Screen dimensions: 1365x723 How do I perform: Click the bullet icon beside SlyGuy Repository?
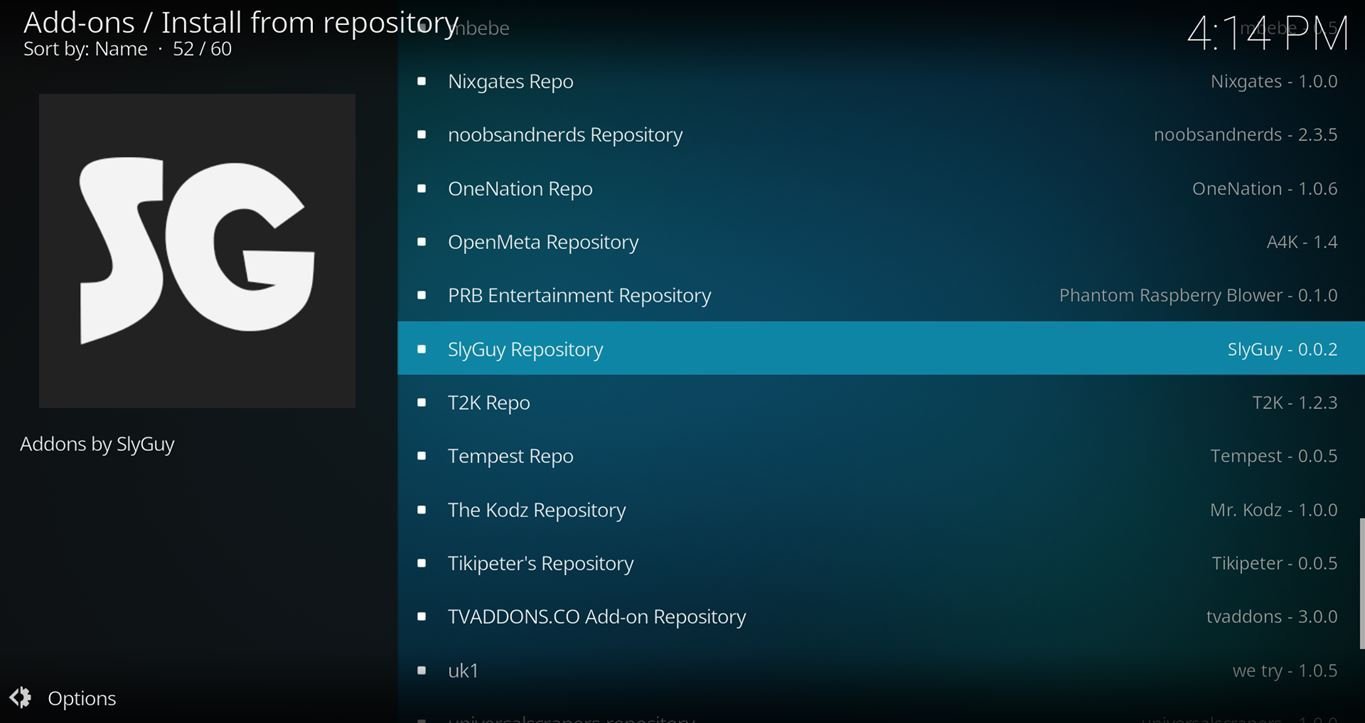tap(421, 349)
